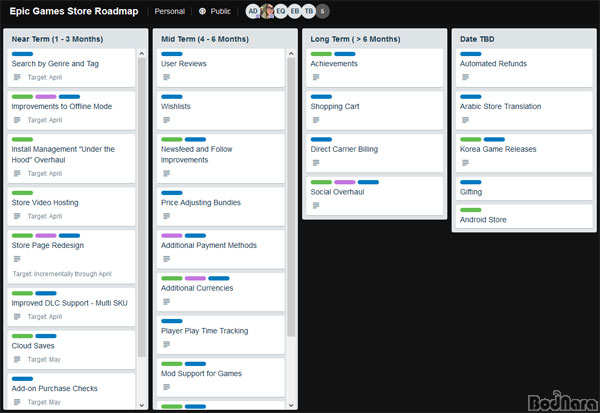Click blue label on Search by Genre card

click(22, 54)
